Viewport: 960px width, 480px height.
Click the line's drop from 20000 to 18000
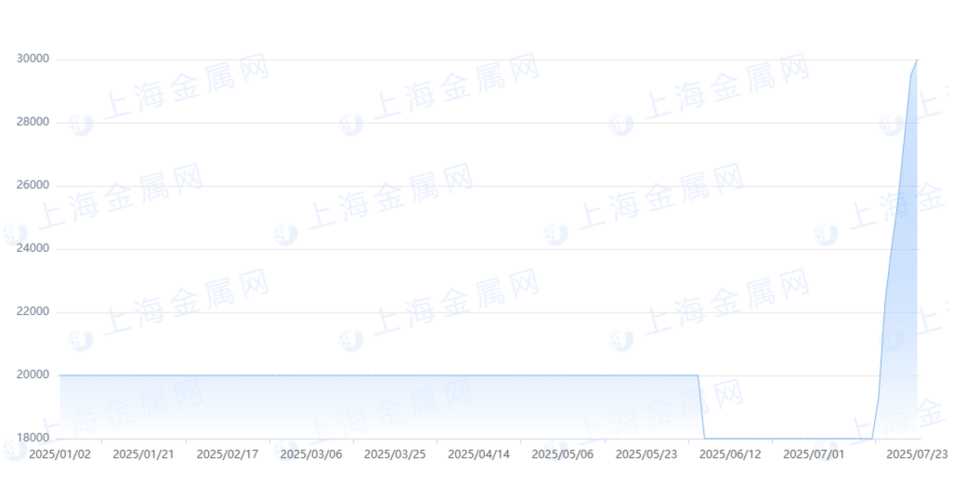pyautogui.click(x=701, y=407)
